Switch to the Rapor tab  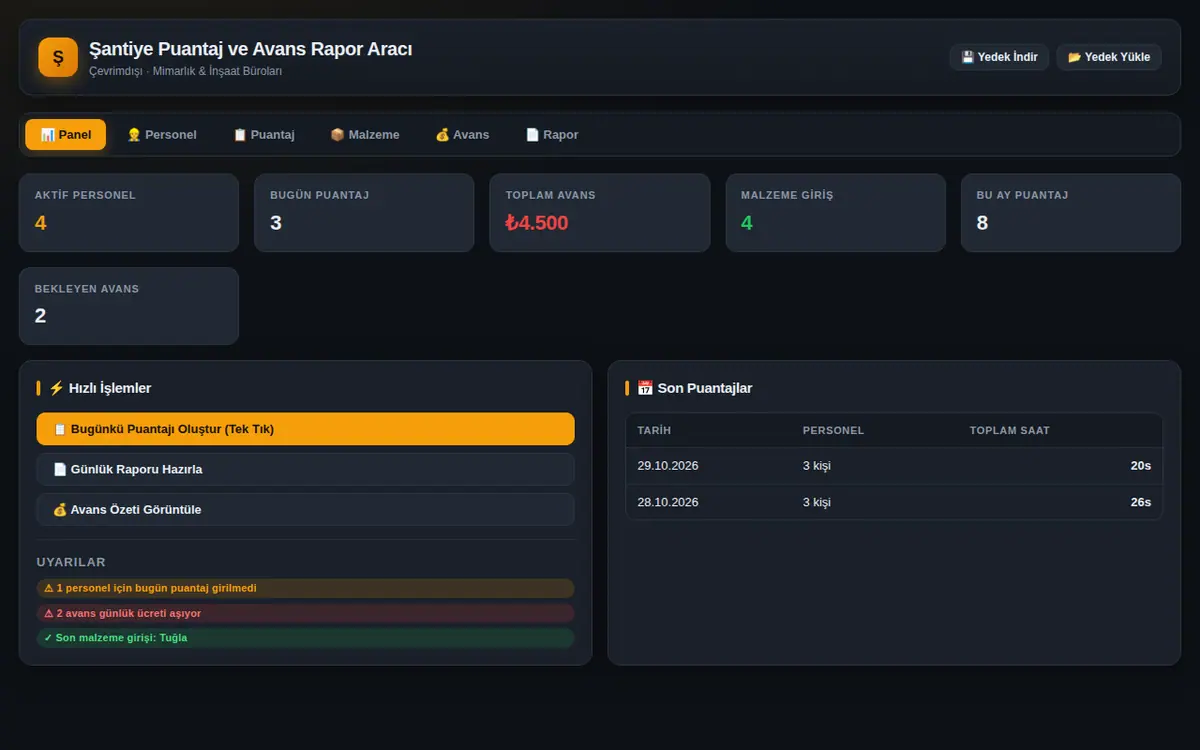coord(552,135)
